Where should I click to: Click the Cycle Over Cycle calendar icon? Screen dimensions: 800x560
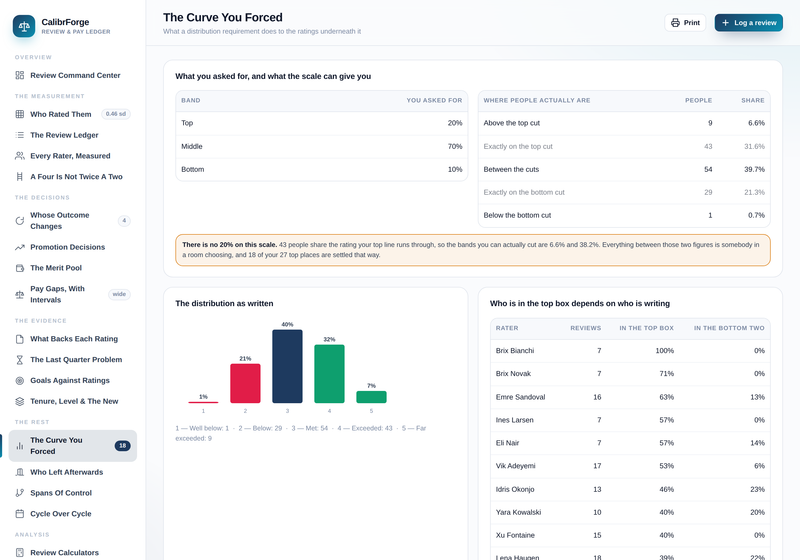point(19,514)
